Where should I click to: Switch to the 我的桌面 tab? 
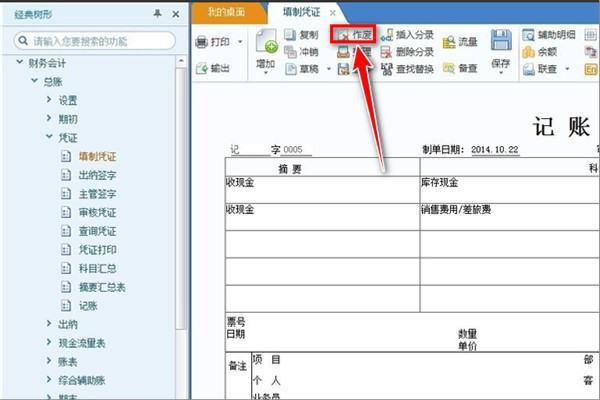228,13
